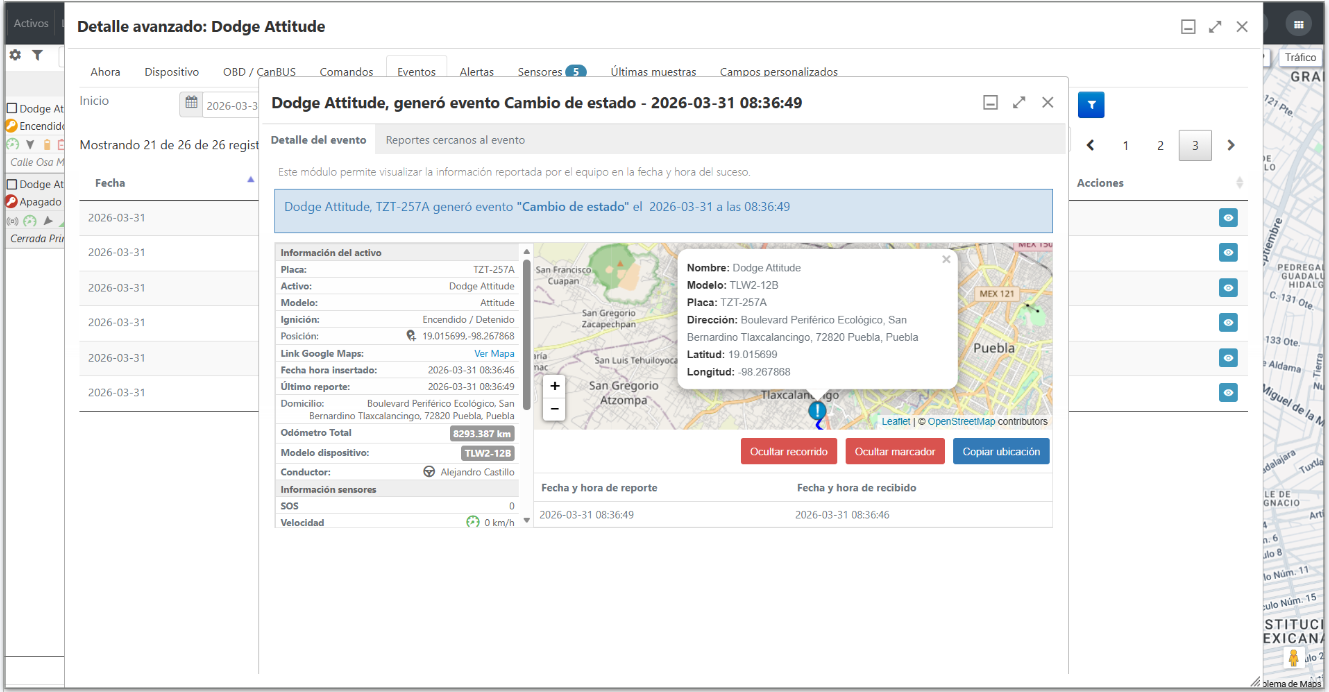Select the Reportes cercanos al evento tab
The width and height of the screenshot is (1329, 692).
tap(455, 140)
